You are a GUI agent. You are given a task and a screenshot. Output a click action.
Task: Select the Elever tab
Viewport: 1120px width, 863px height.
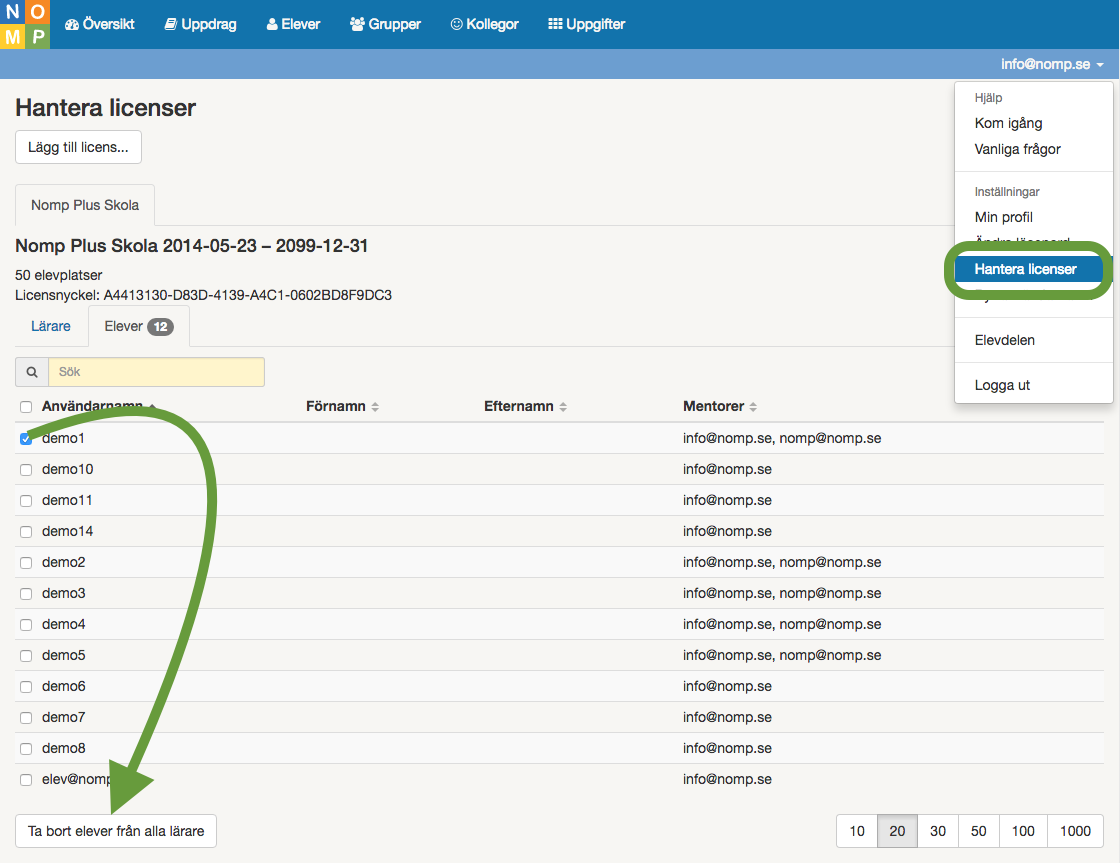pyautogui.click(x=139, y=326)
